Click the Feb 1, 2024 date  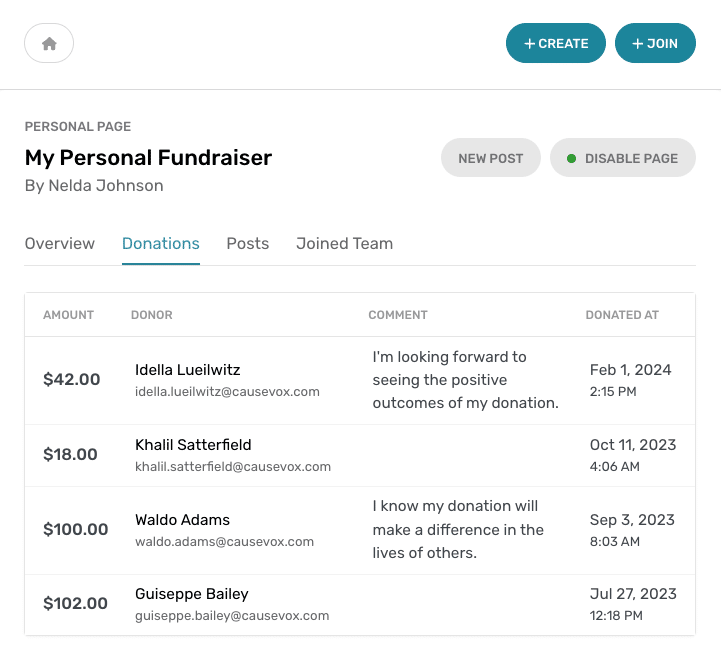click(630, 370)
